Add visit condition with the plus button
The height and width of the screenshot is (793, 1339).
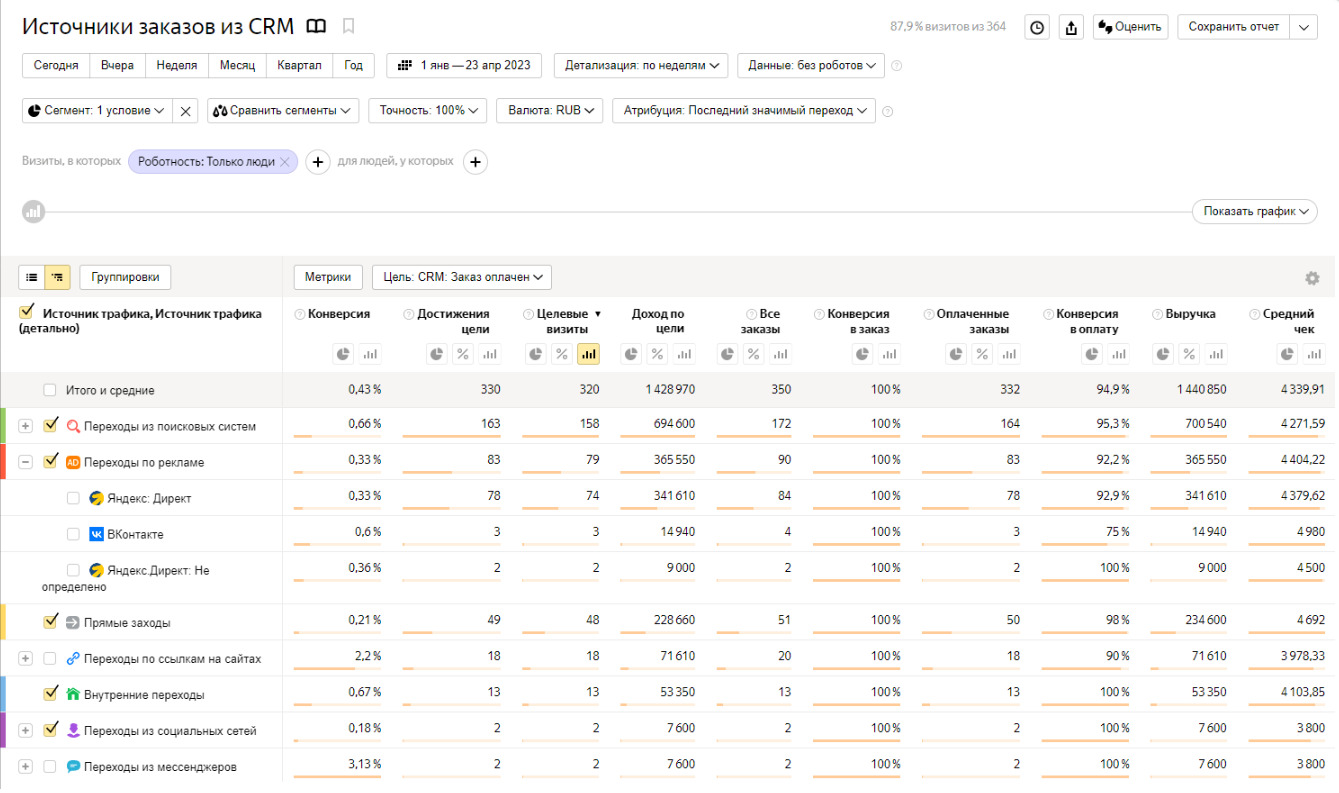[x=317, y=162]
